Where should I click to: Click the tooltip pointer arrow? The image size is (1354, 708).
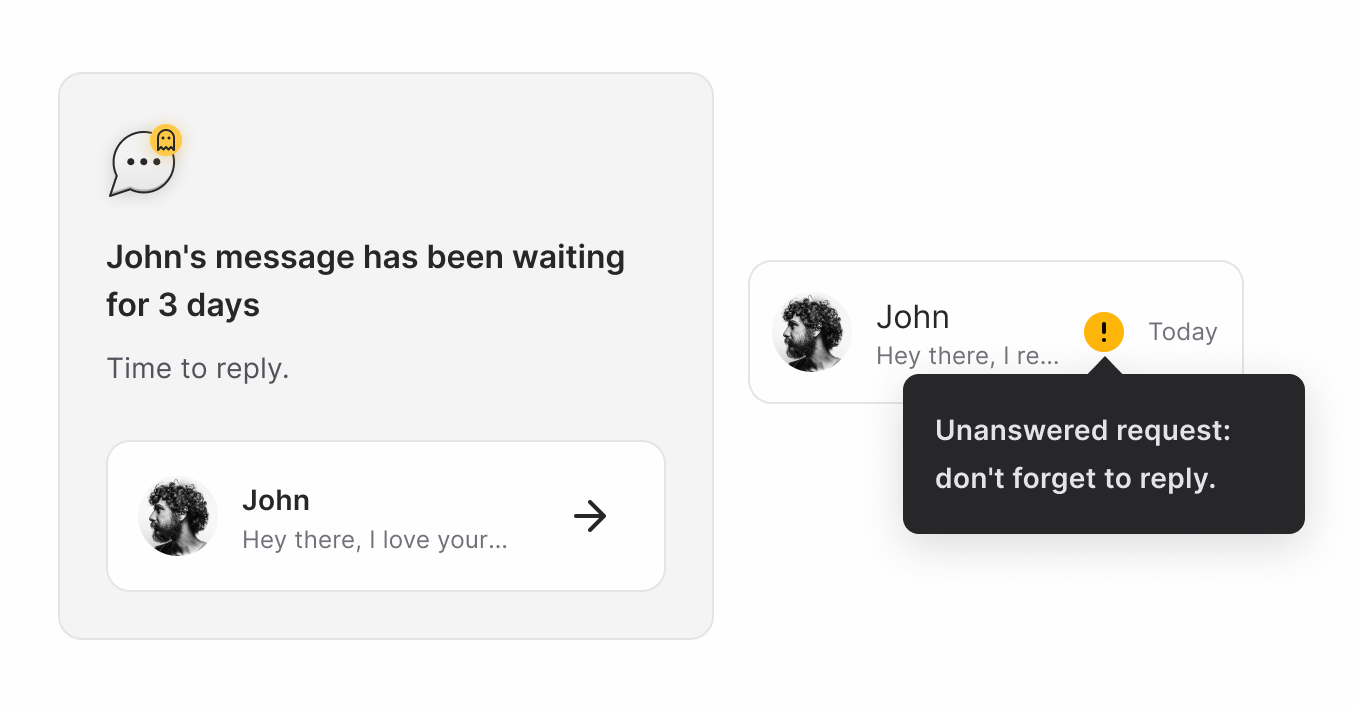pyautogui.click(x=1103, y=368)
